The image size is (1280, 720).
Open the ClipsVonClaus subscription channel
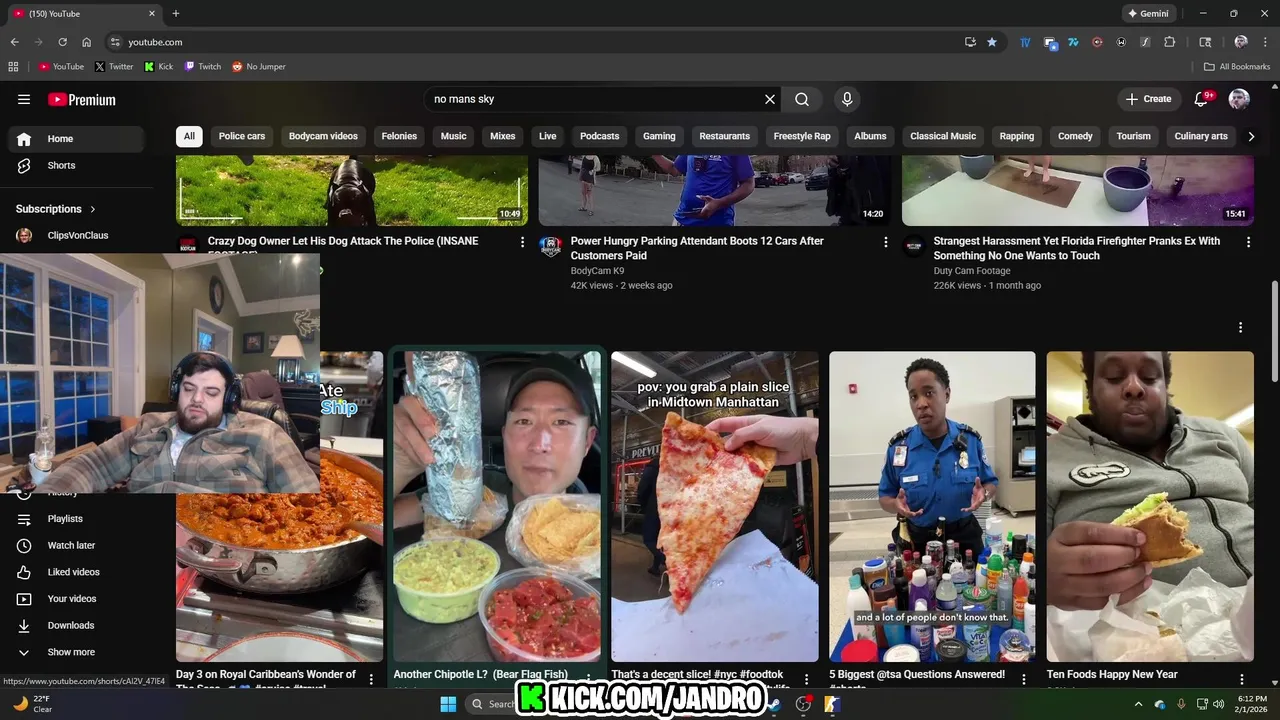click(x=78, y=235)
